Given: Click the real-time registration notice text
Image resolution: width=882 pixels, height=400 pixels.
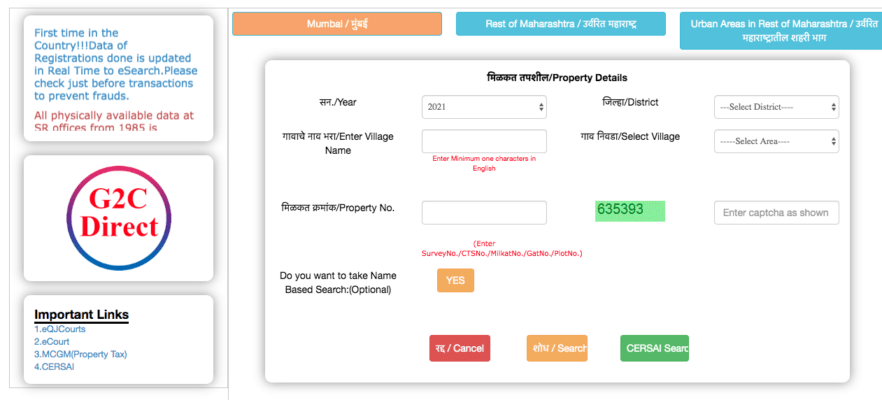Looking at the screenshot, I should pyautogui.click(x=116, y=64).
